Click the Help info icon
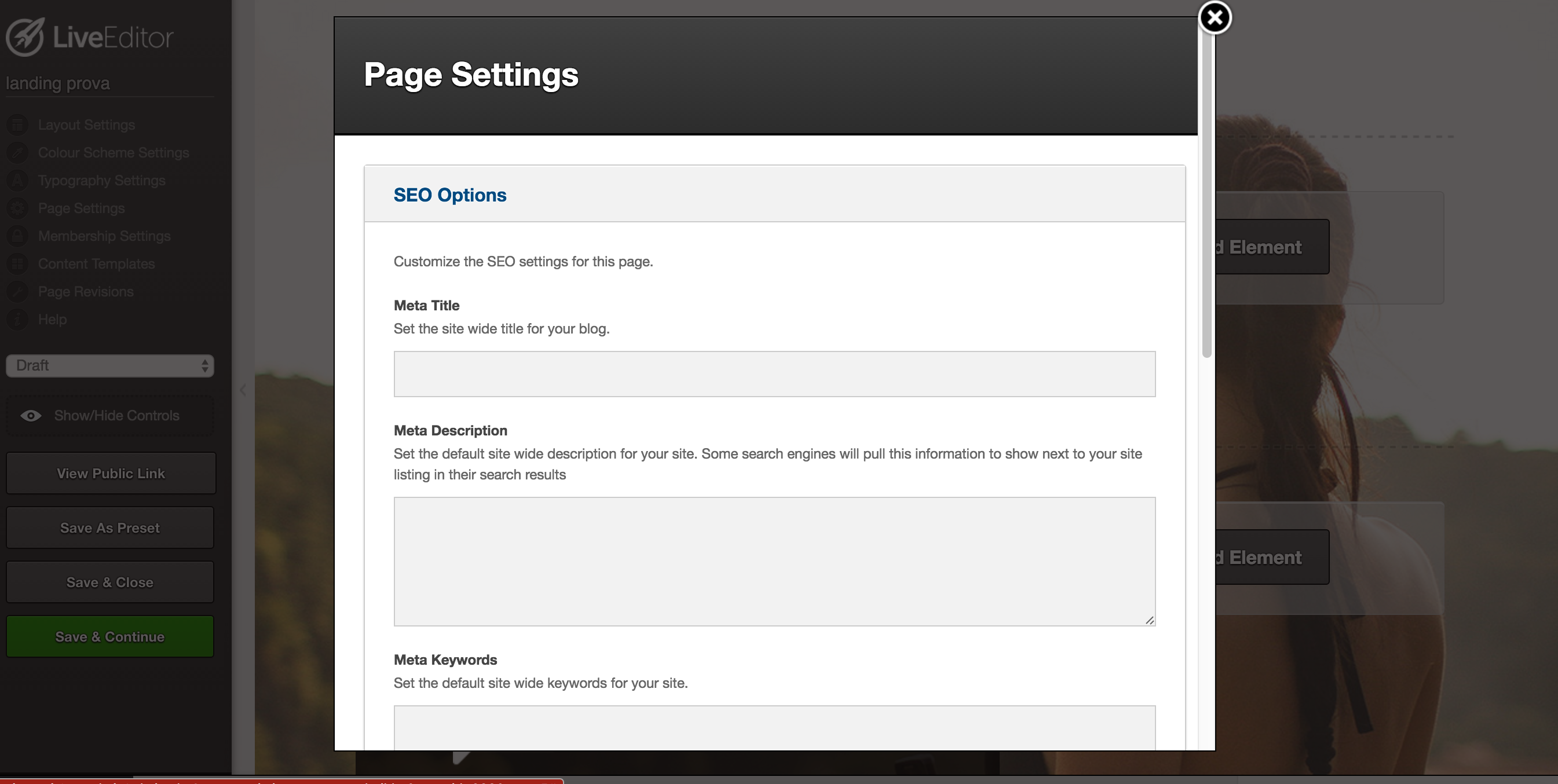Screen dimensions: 1558x784 [x=17, y=319]
